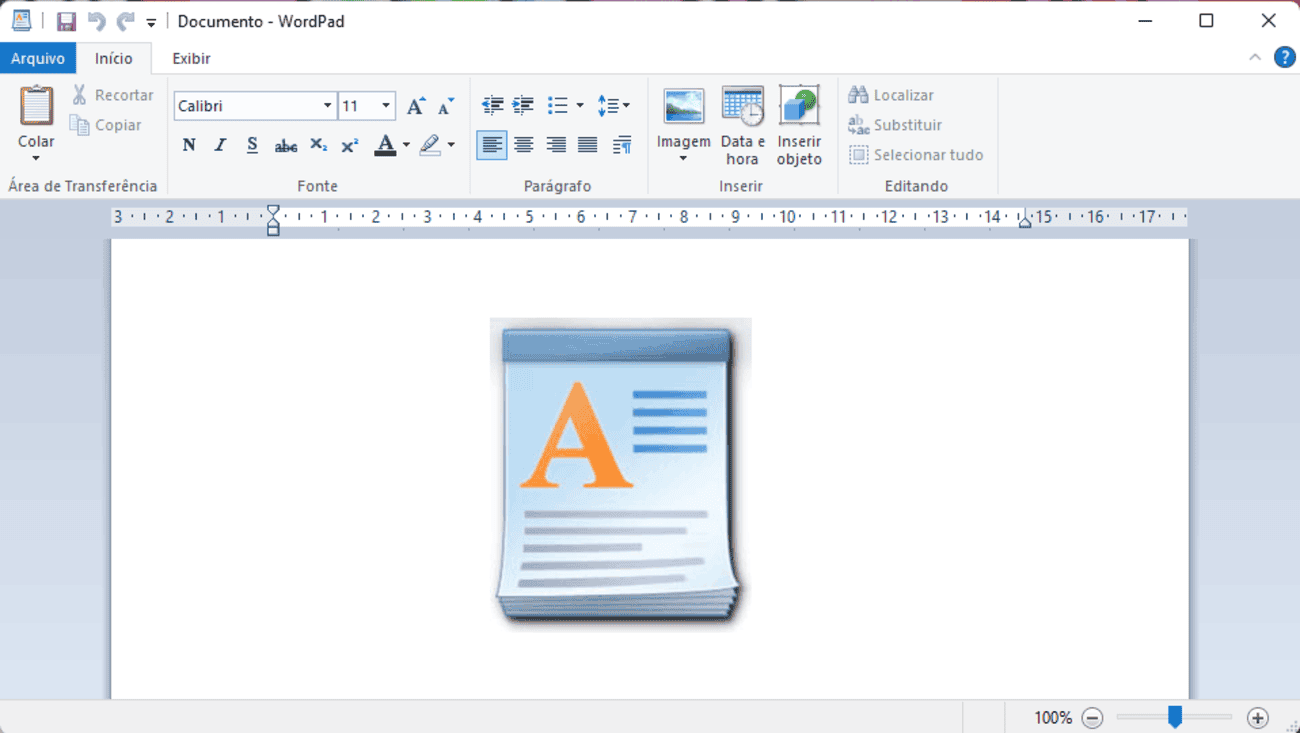Click the Localizar button
Viewport: 1300px width, 733px height.
(x=891, y=95)
